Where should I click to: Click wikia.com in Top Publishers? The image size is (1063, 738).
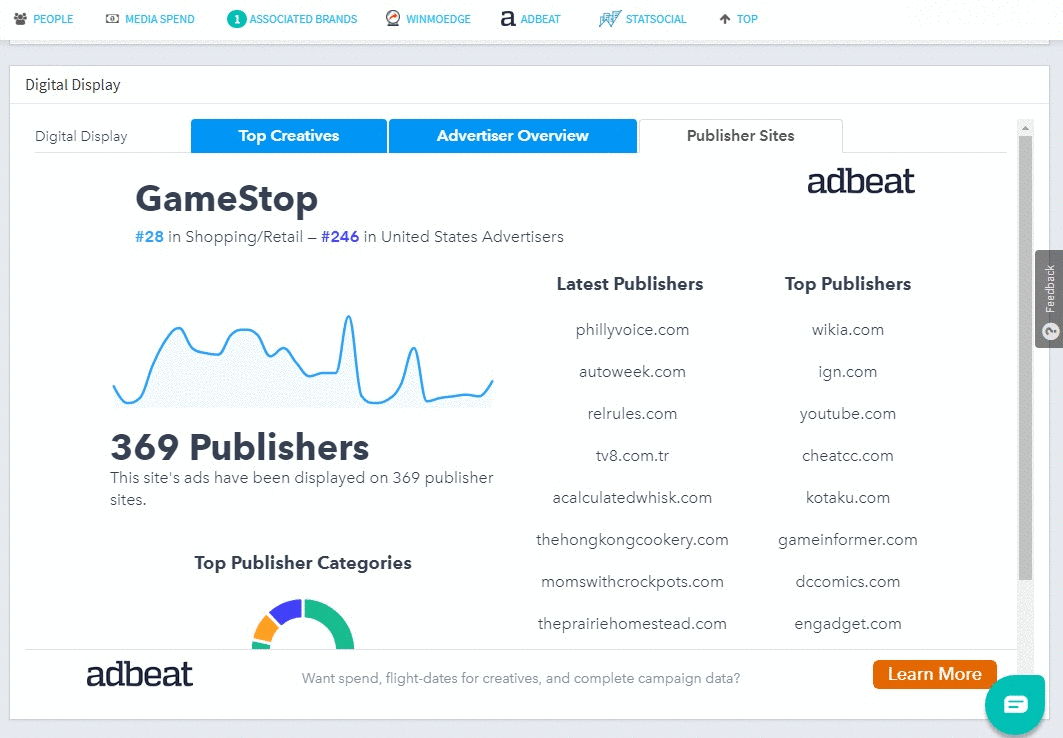coord(847,330)
